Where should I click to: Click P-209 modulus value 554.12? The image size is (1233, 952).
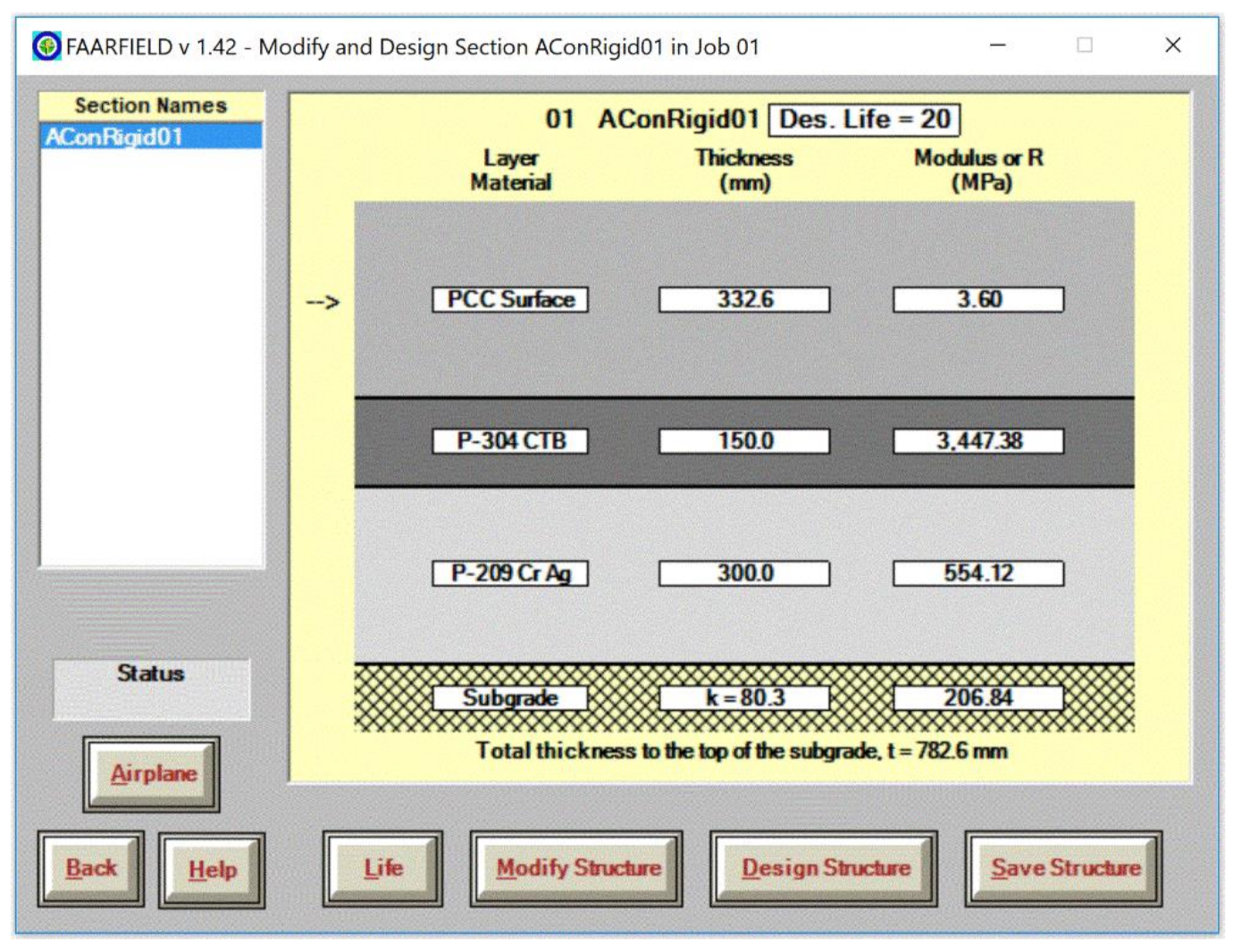(x=978, y=573)
